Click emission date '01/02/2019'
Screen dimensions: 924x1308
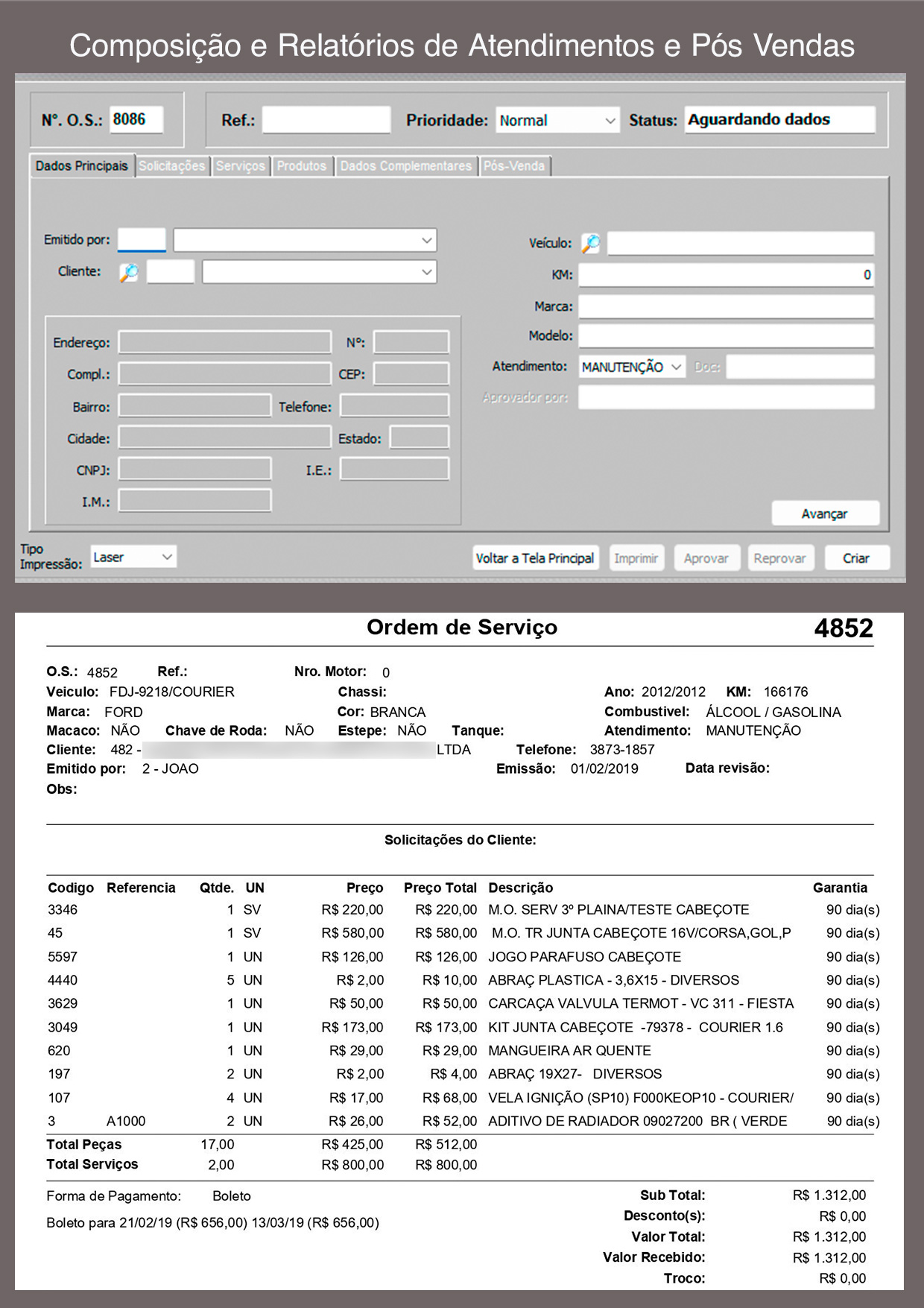coord(604,768)
